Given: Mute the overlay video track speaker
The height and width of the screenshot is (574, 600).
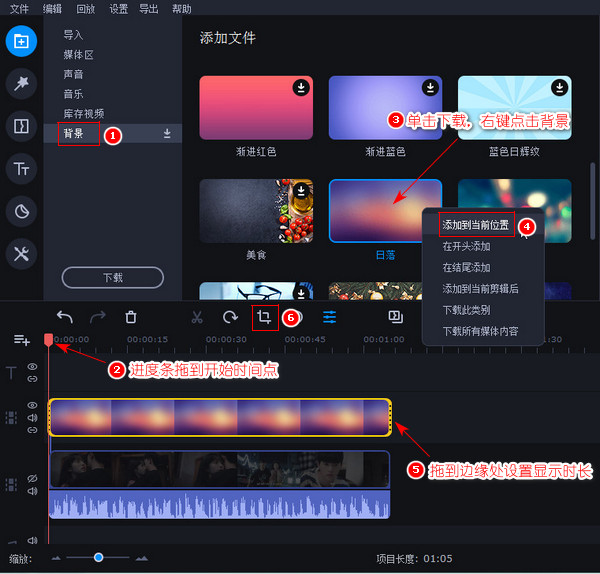Looking at the screenshot, I should [33, 417].
